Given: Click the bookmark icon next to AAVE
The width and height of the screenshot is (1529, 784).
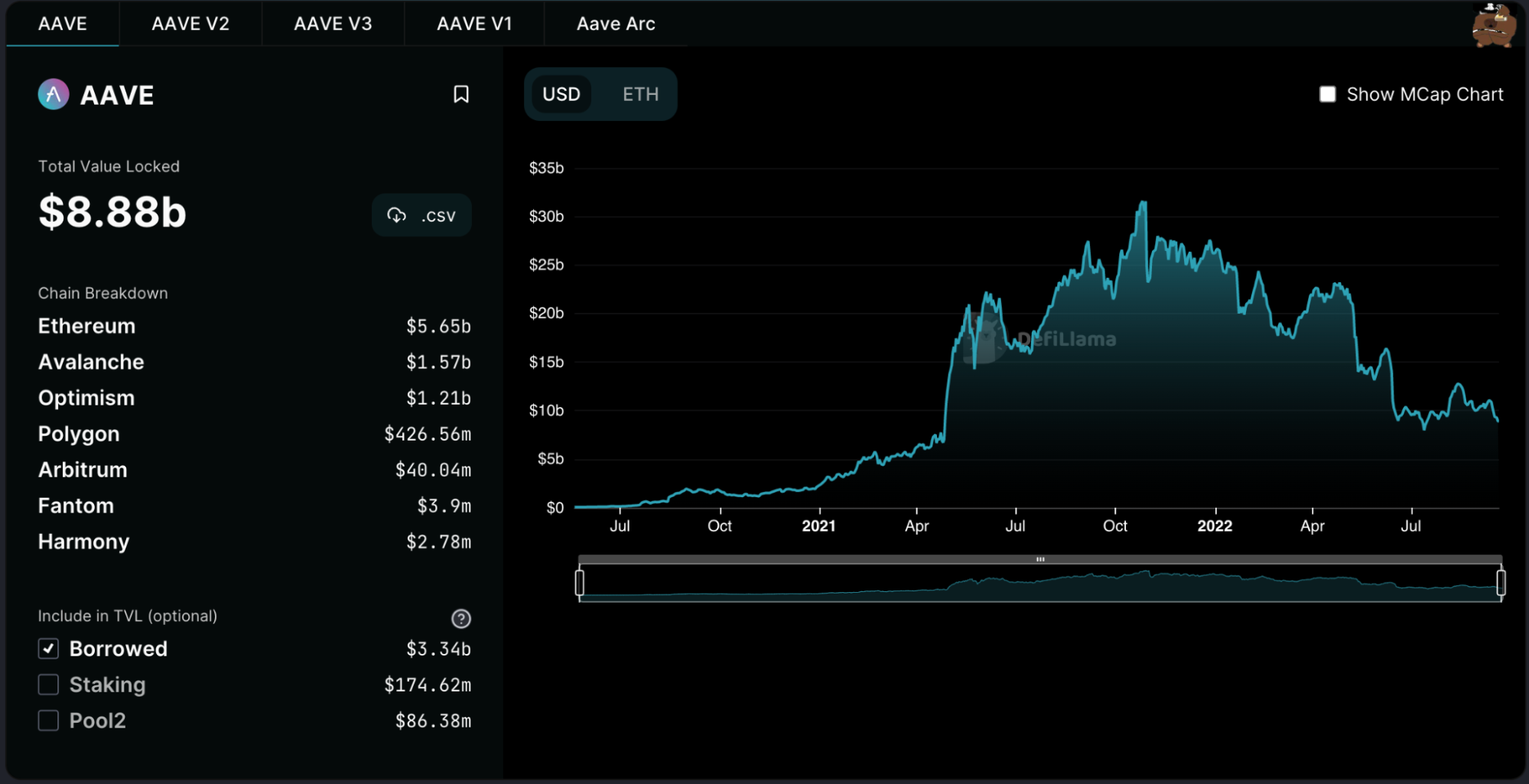Looking at the screenshot, I should pyautogui.click(x=460, y=94).
